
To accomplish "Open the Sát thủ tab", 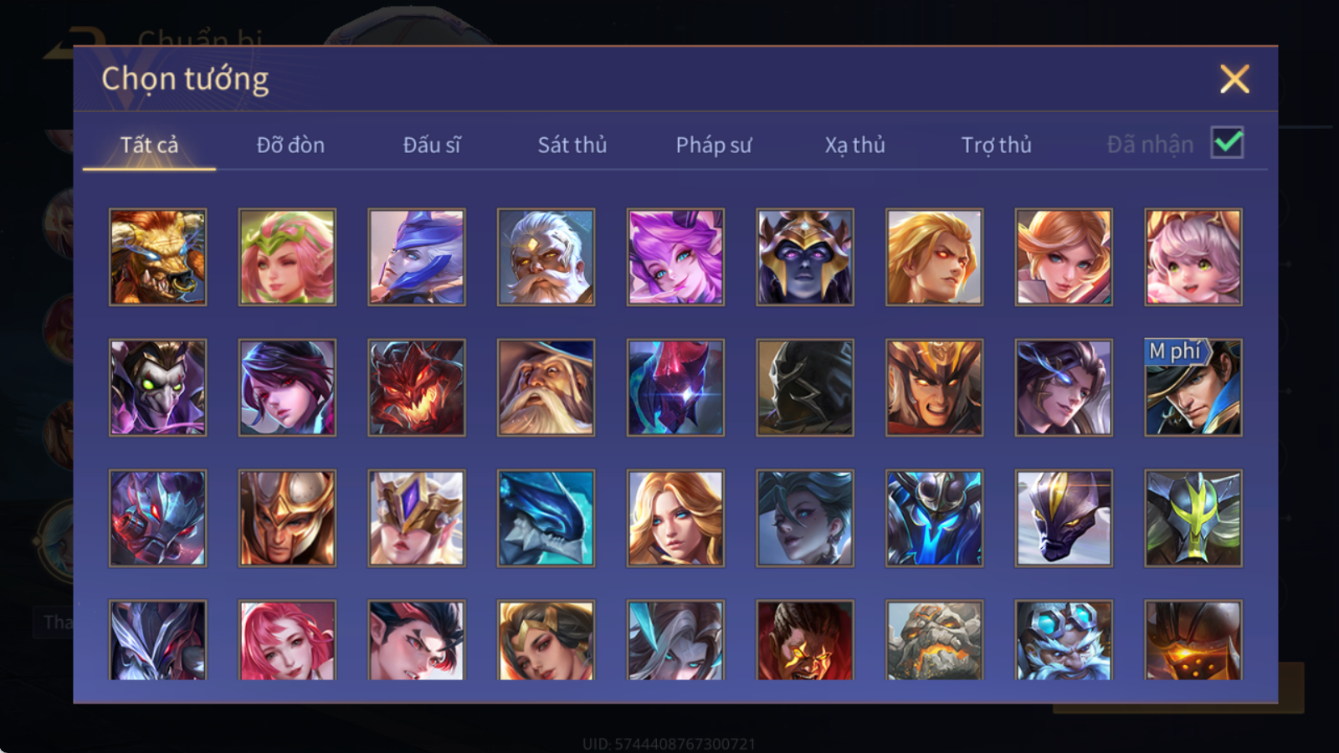I will tap(572, 145).
